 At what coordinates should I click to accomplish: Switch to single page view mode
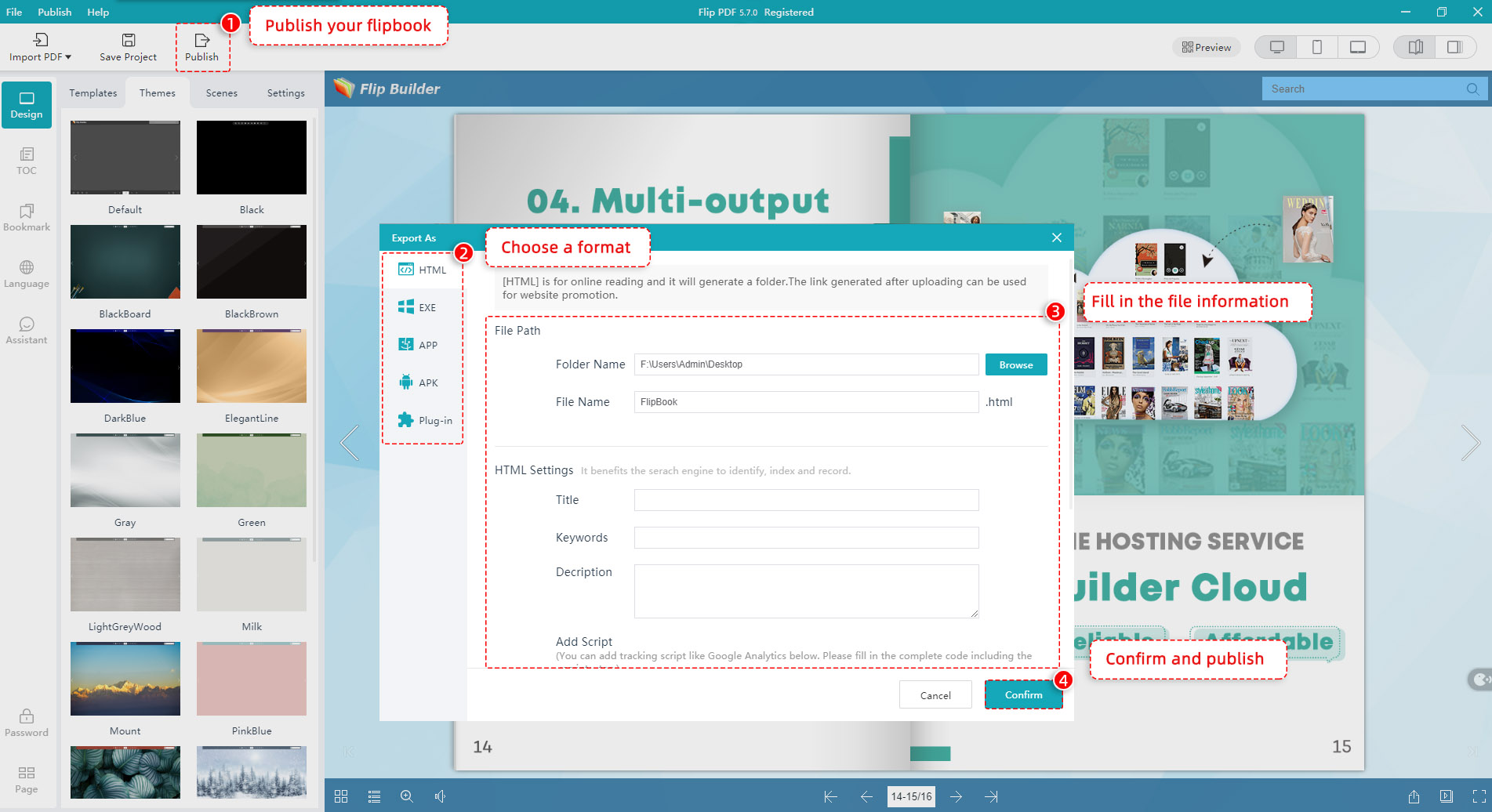coord(1456,47)
